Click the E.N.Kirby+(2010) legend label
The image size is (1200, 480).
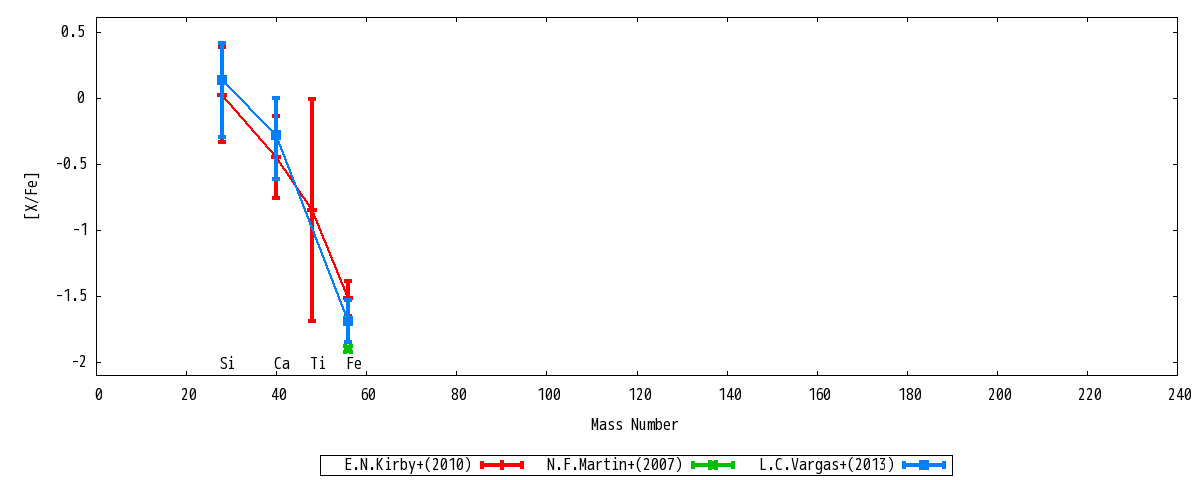408,465
